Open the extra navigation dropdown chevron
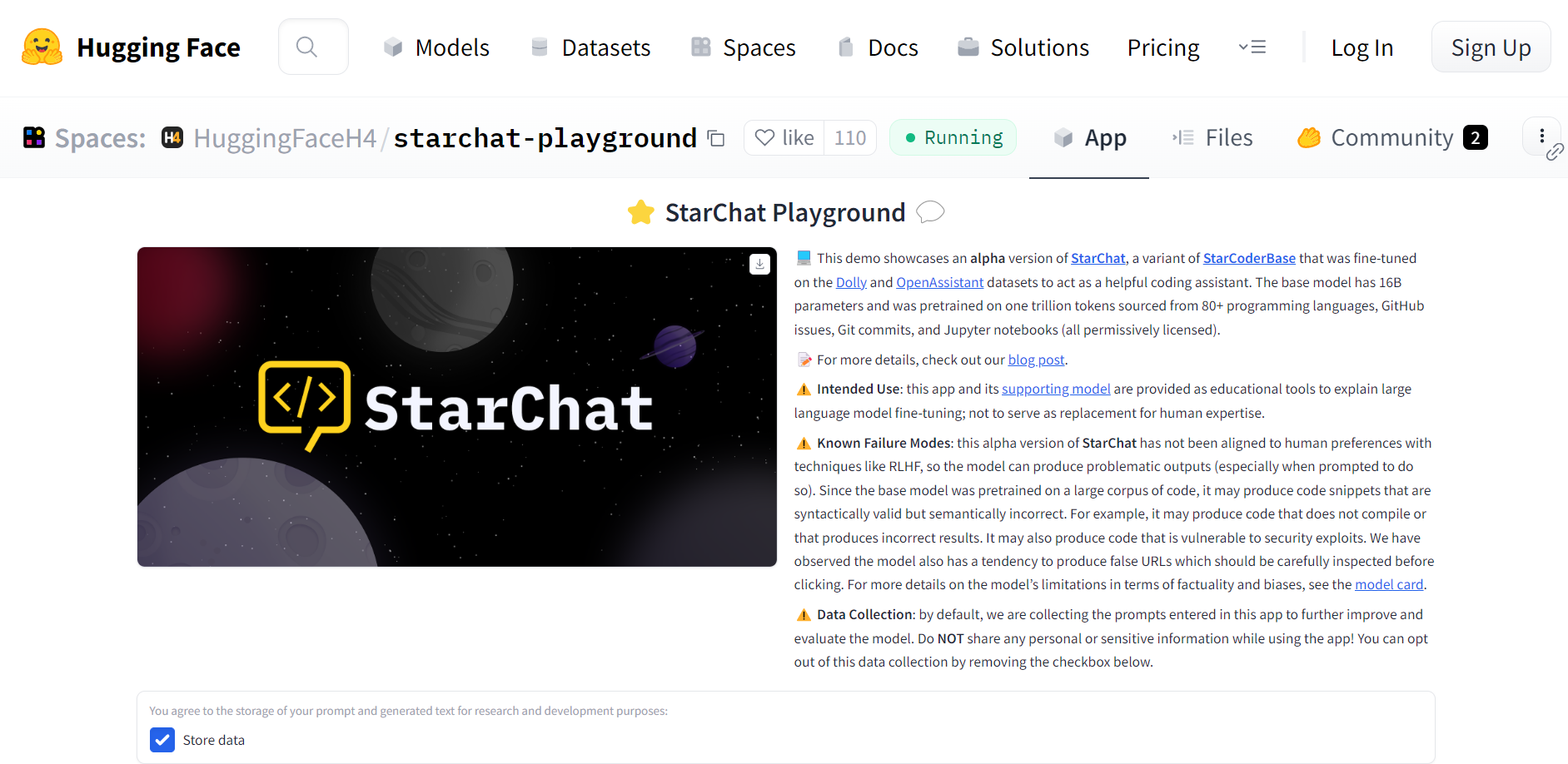1568x764 pixels. [x=1252, y=47]
